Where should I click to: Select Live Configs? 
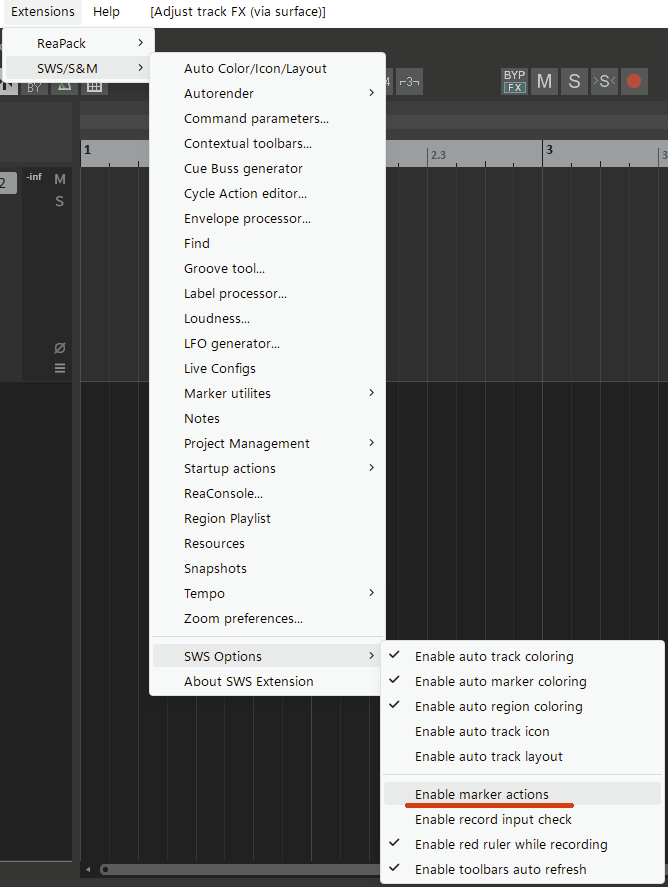[x=268, y=368]
